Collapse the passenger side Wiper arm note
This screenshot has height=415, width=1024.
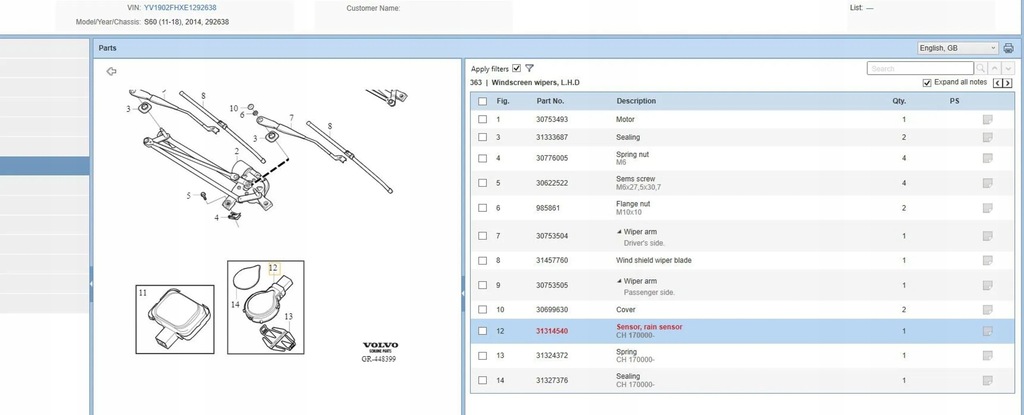619,281
